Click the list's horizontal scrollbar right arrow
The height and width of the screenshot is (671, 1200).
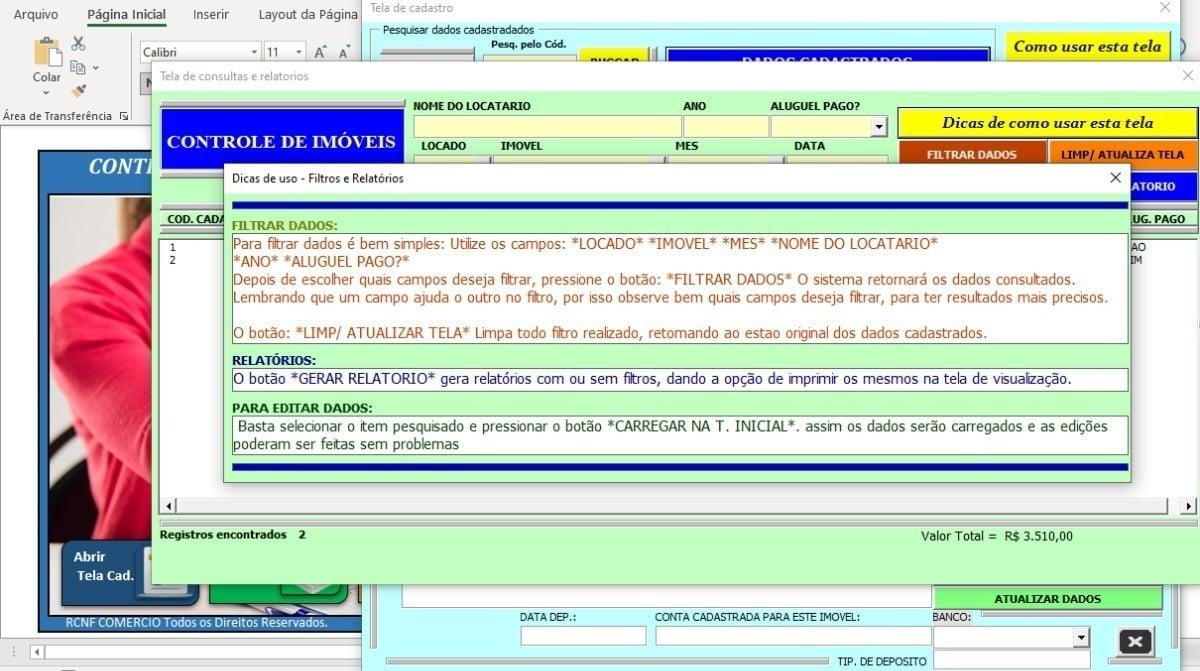[1189, 506]
